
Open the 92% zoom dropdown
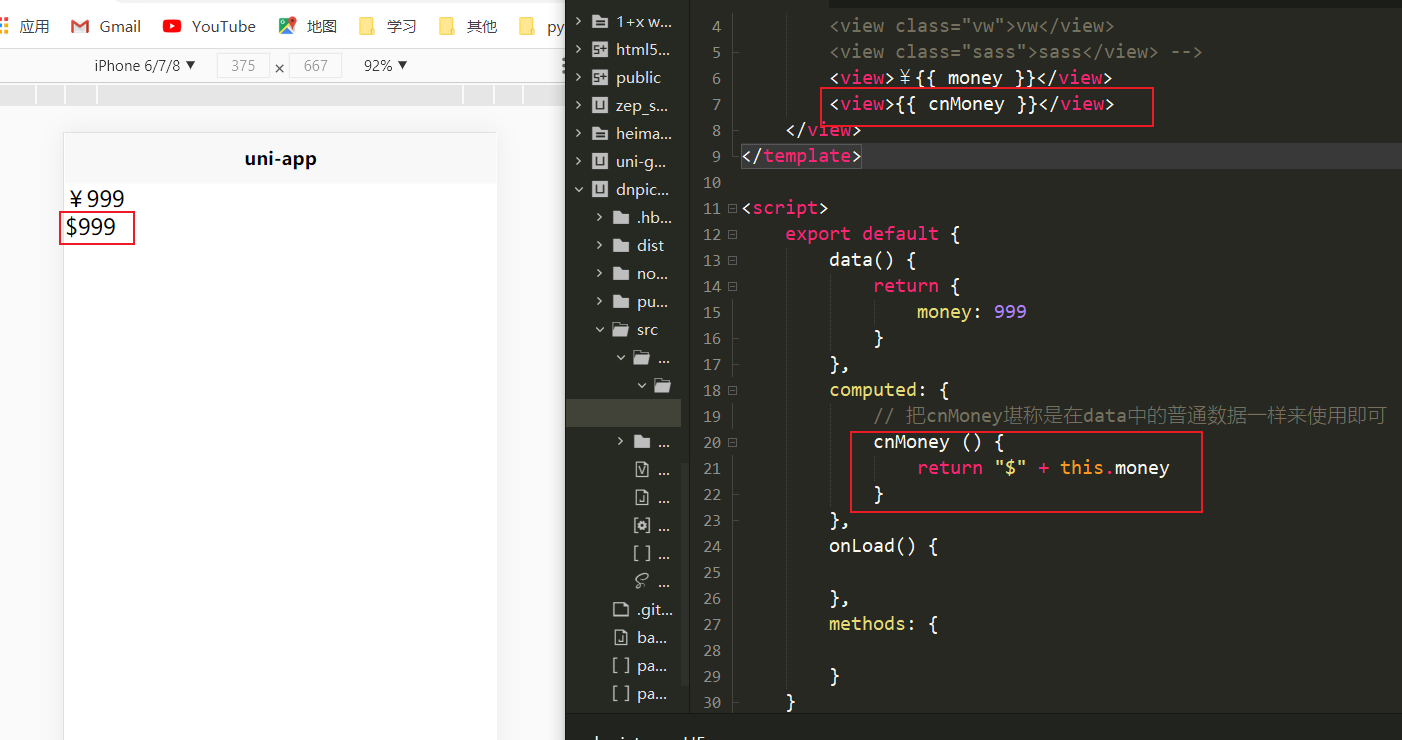pos(386,65)
